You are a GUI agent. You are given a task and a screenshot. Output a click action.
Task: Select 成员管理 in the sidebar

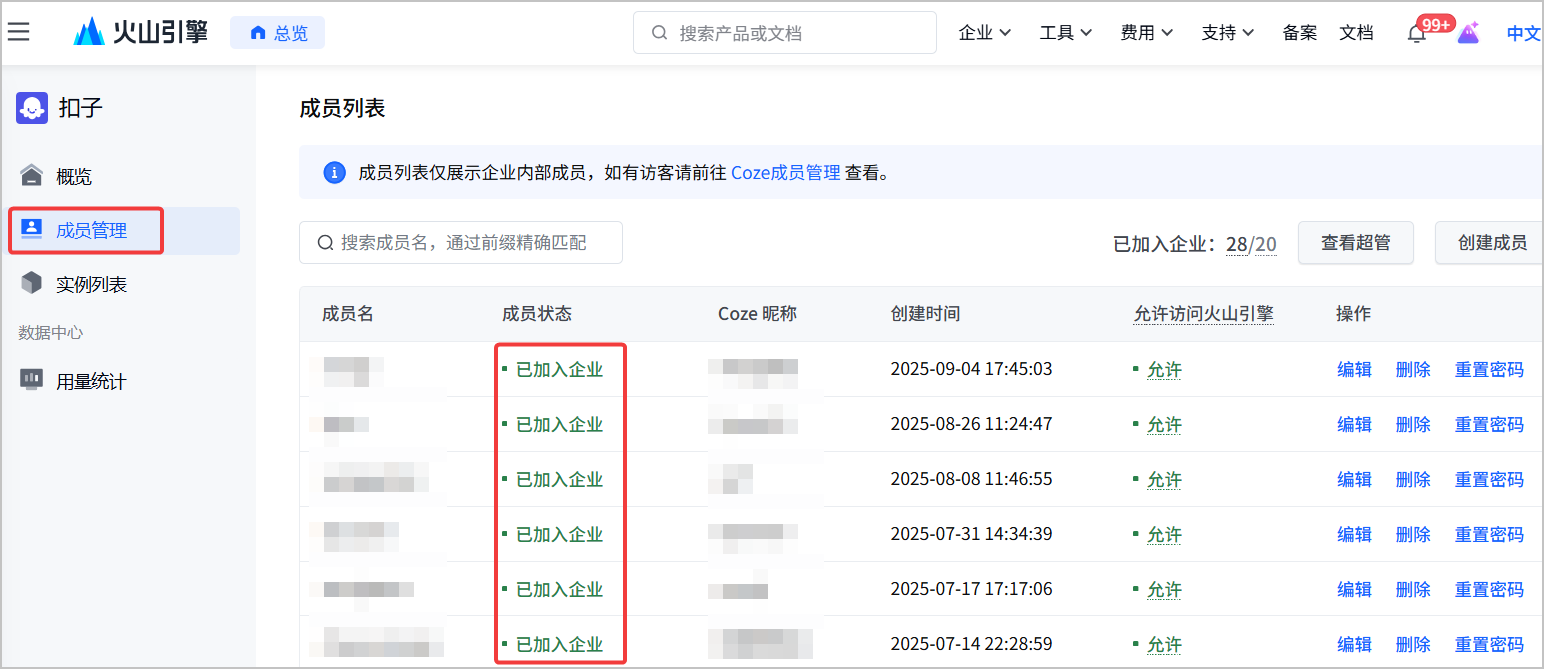click(91, 231)
